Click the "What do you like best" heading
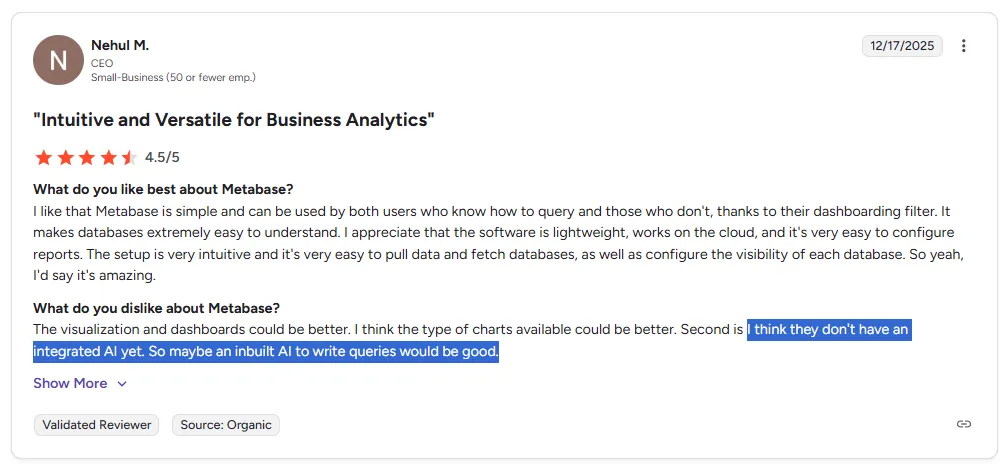The height and width of the screenshot is (469, 1008). (x=163, y=189)
